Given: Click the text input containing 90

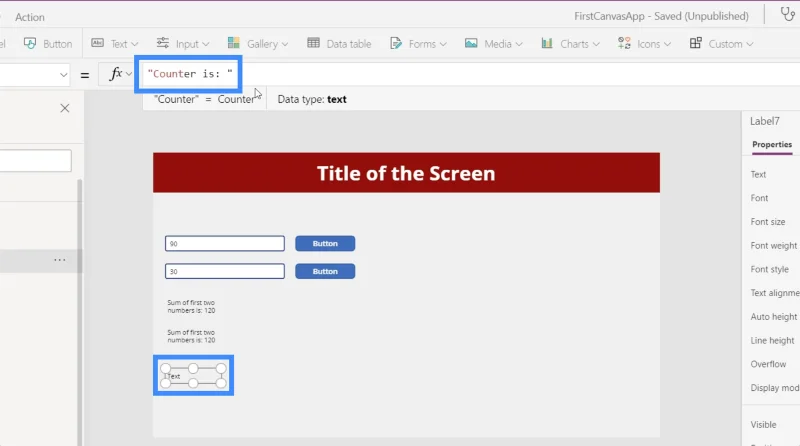Looking at the screenshot, I should click(x=224, y=243).
